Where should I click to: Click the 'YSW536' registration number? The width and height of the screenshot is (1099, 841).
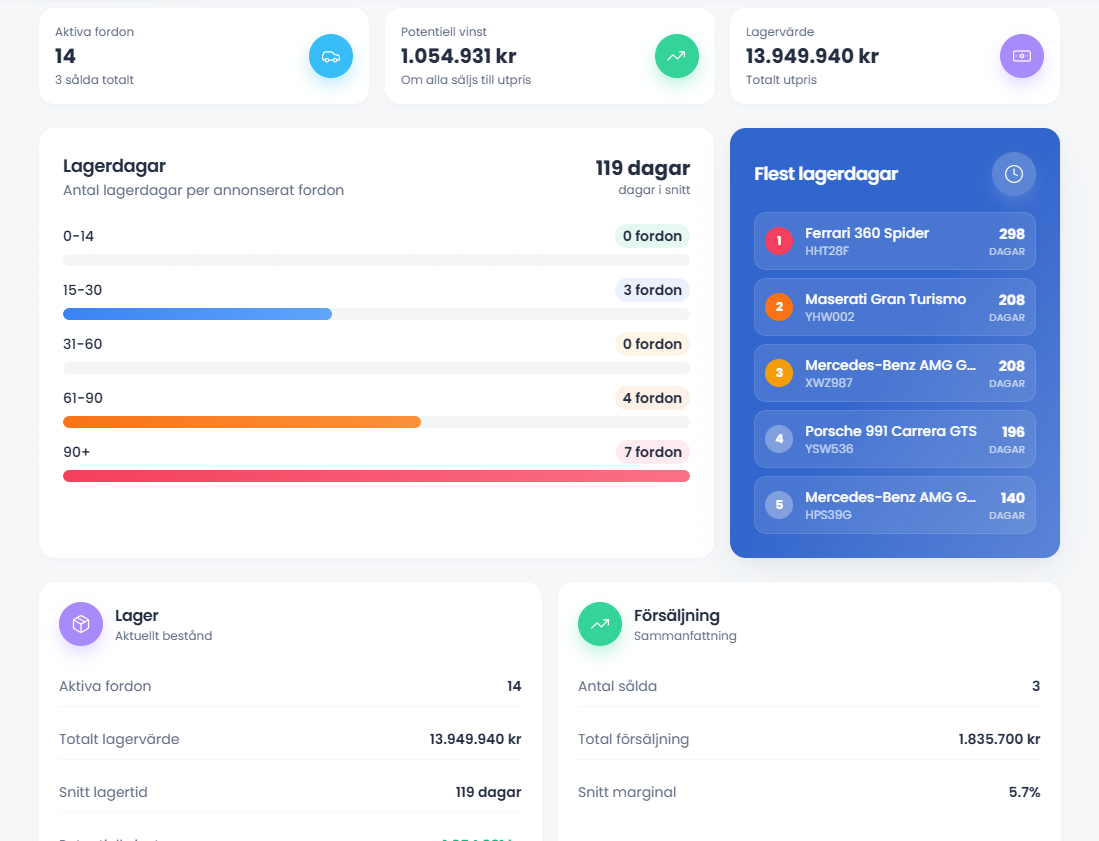point(829,449)
